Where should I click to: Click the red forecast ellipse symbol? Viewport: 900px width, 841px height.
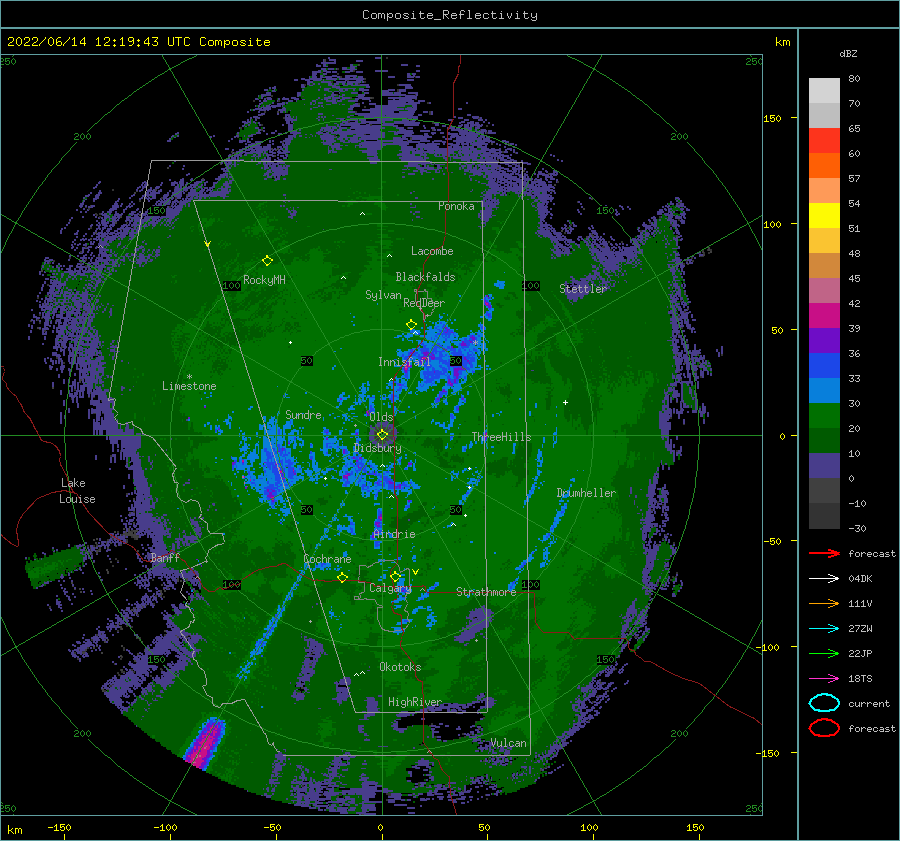point(824,728)
